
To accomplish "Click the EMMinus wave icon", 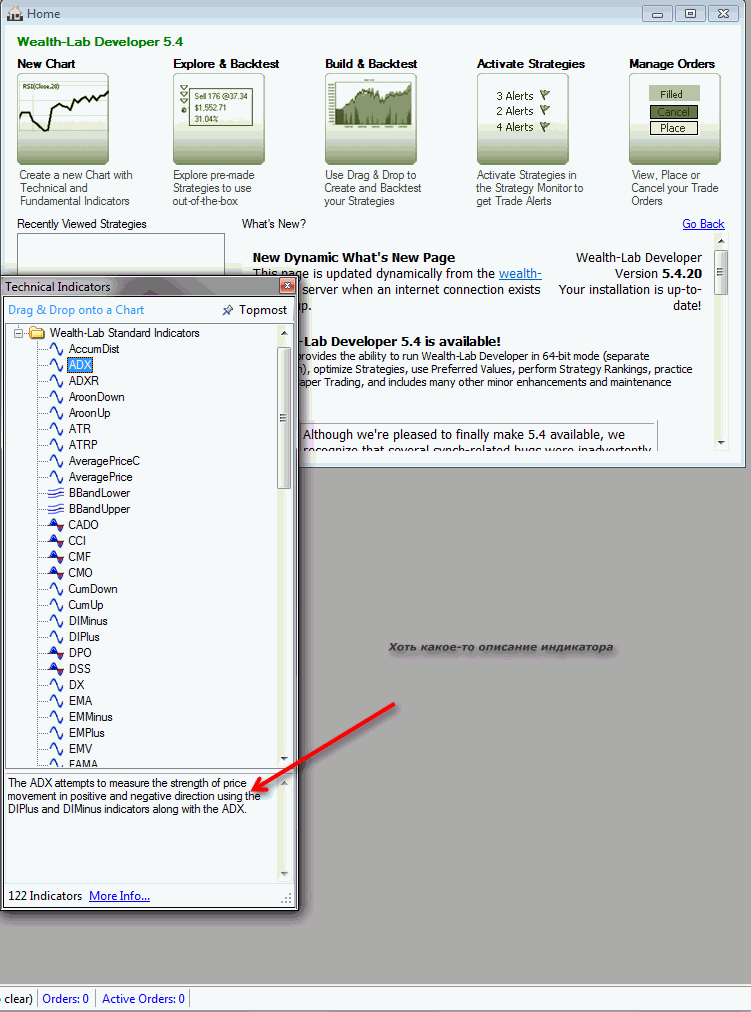I will tap(56, 717).
